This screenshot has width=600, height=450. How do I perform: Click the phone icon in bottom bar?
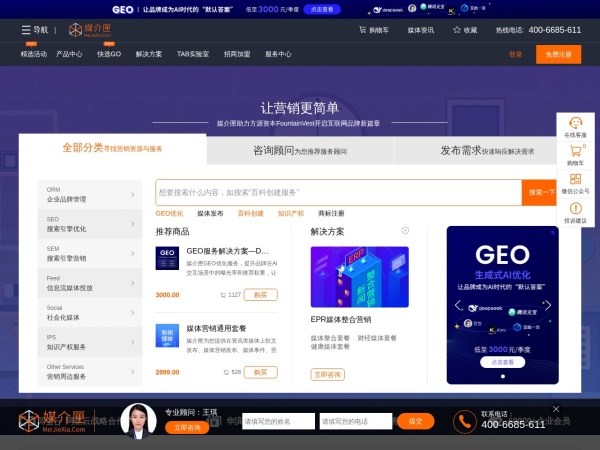465,422
